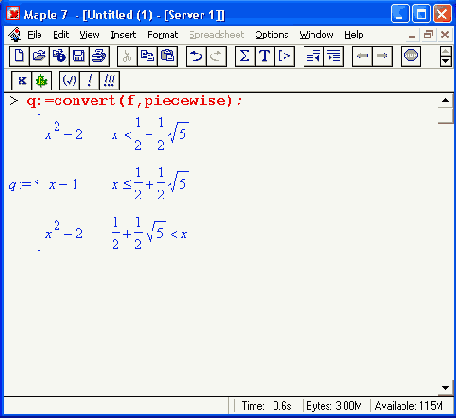Click the New worksheet icon

(19, 56)
